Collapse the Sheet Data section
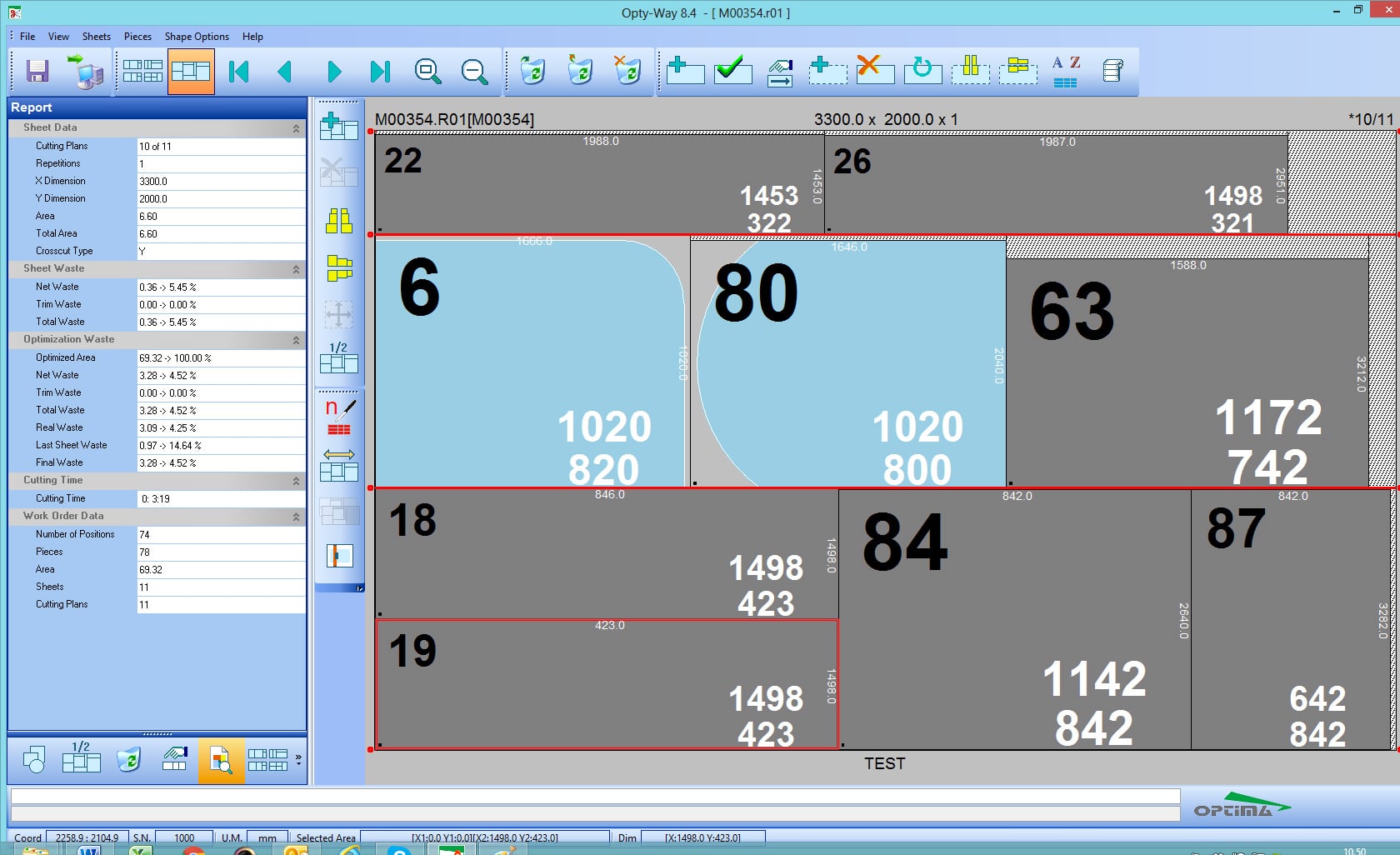 pos(296,128)
